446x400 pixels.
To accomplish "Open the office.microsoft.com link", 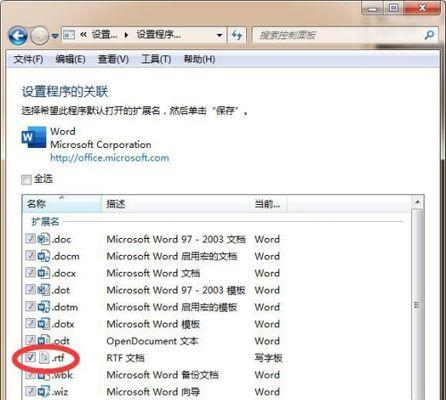I will point(110,158).
